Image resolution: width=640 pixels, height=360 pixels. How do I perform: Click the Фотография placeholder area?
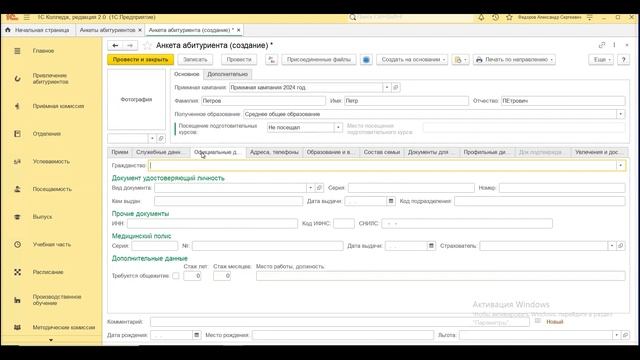(136, 99)
